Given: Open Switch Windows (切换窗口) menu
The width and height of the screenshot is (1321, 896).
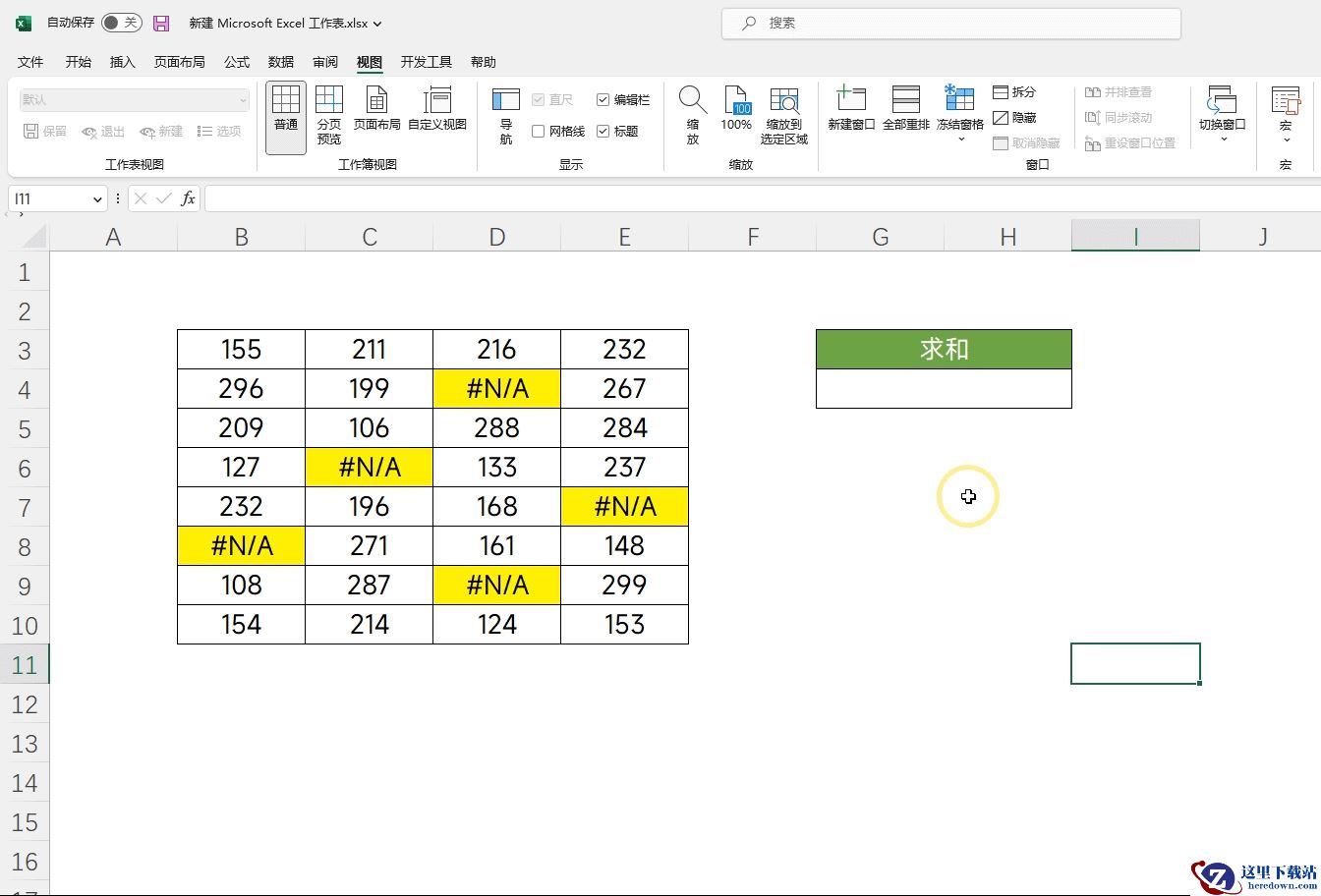Looking at the screenshot, I should [1222, 115].
